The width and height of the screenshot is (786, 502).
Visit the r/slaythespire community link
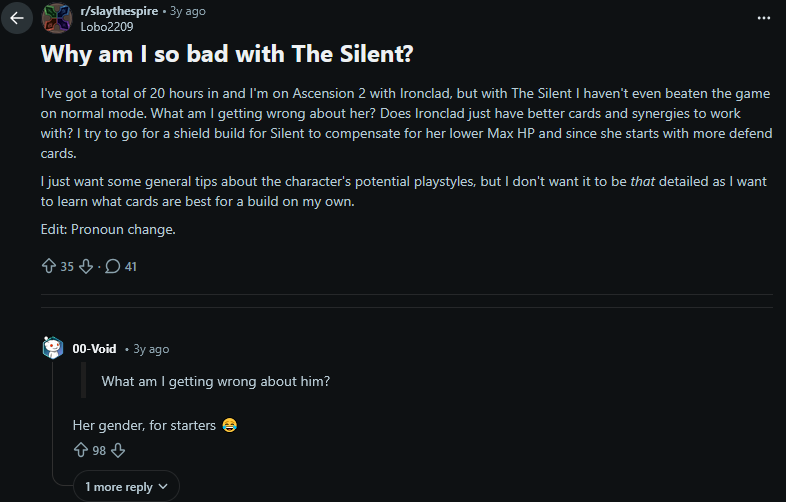tap(119, 11)
